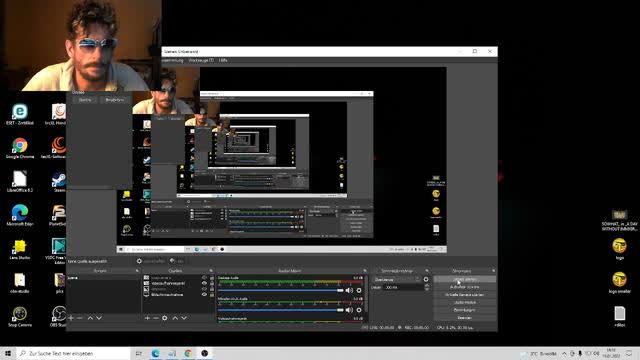Open the taskbar clock and date
This screenshot has width=640, height=360.
coord(611,353)
